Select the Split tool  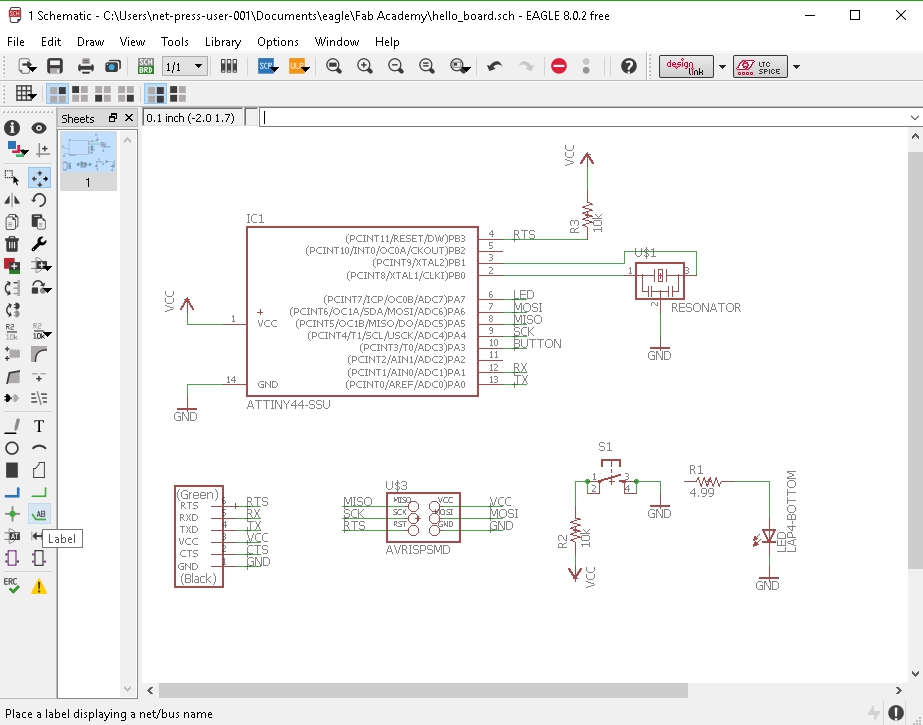tap(12, 376)
